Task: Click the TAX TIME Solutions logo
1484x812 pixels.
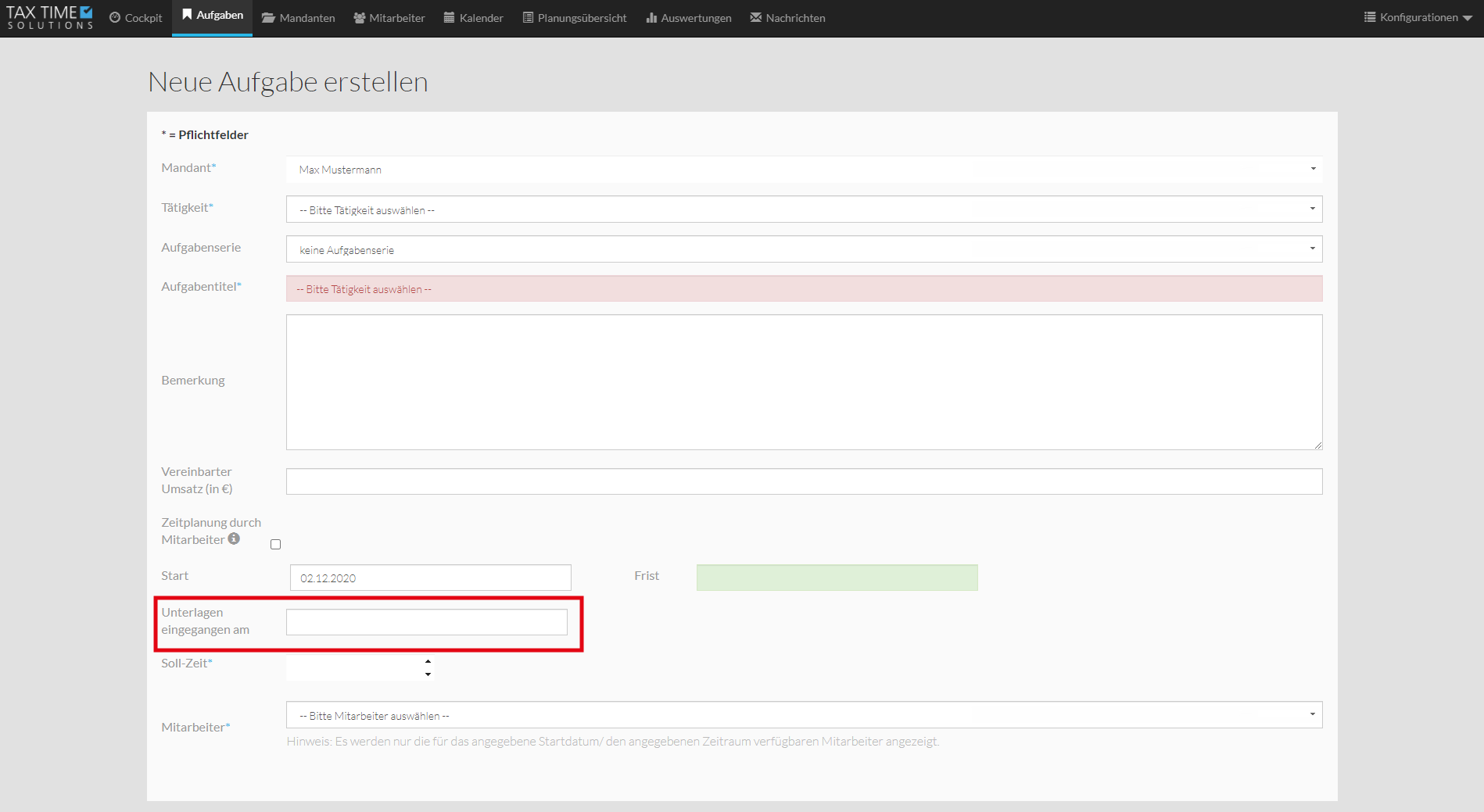Action: [50, 17]
